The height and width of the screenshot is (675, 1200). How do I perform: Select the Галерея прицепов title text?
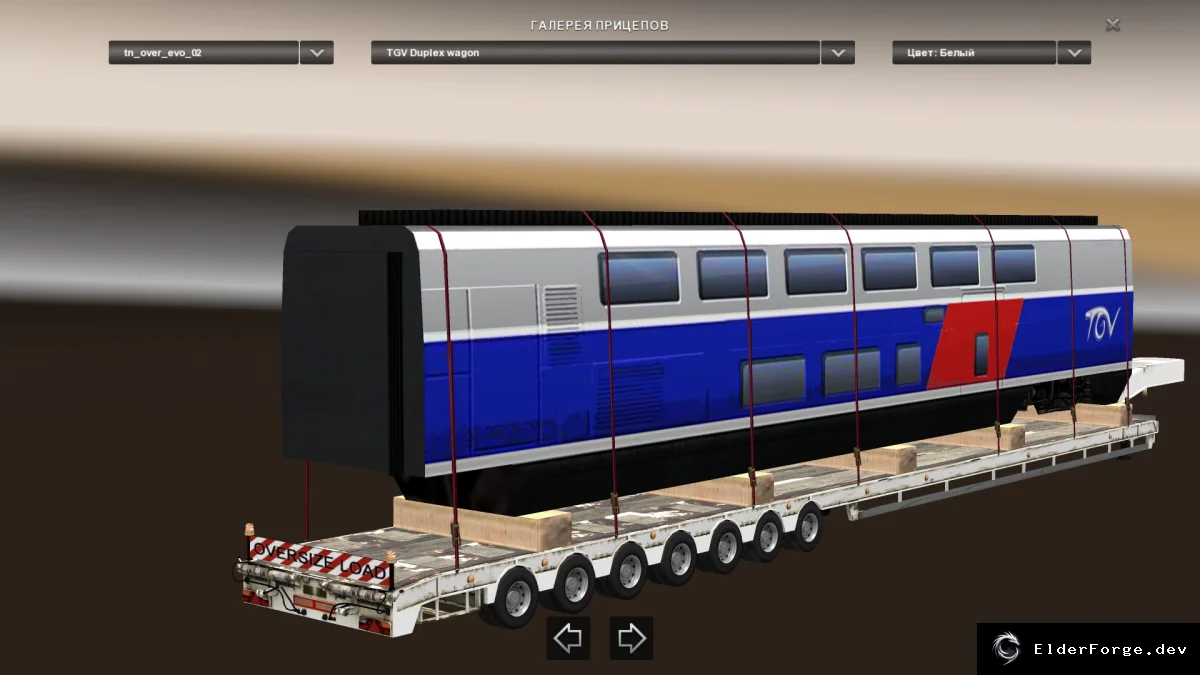click(x=600, y=25)
